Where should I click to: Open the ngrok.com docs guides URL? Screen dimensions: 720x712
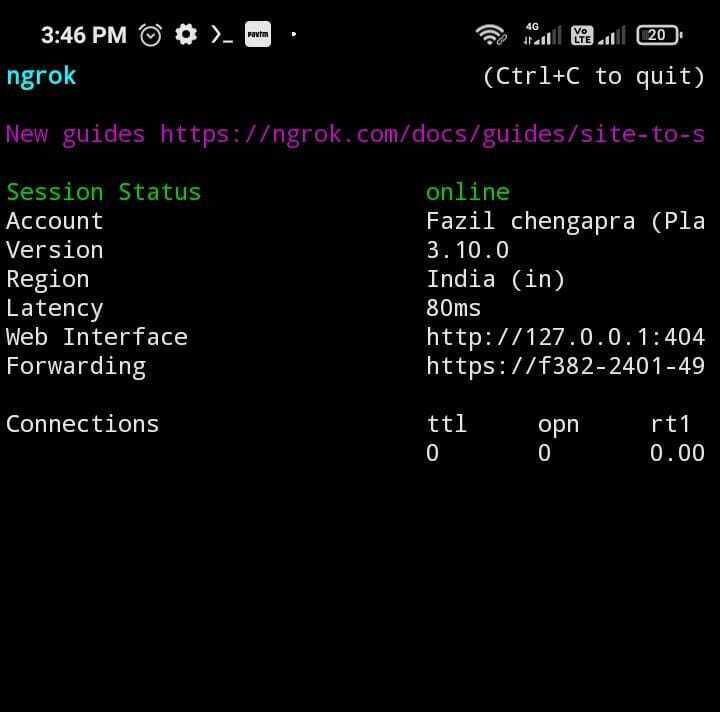click(432, 134)
